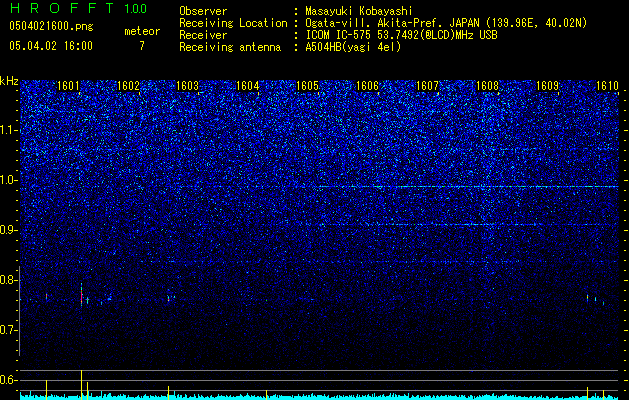Click the 0.6 kHz frequency axis label
The height and width of the screenshot is (400, 629).
[x=8, y=380]
